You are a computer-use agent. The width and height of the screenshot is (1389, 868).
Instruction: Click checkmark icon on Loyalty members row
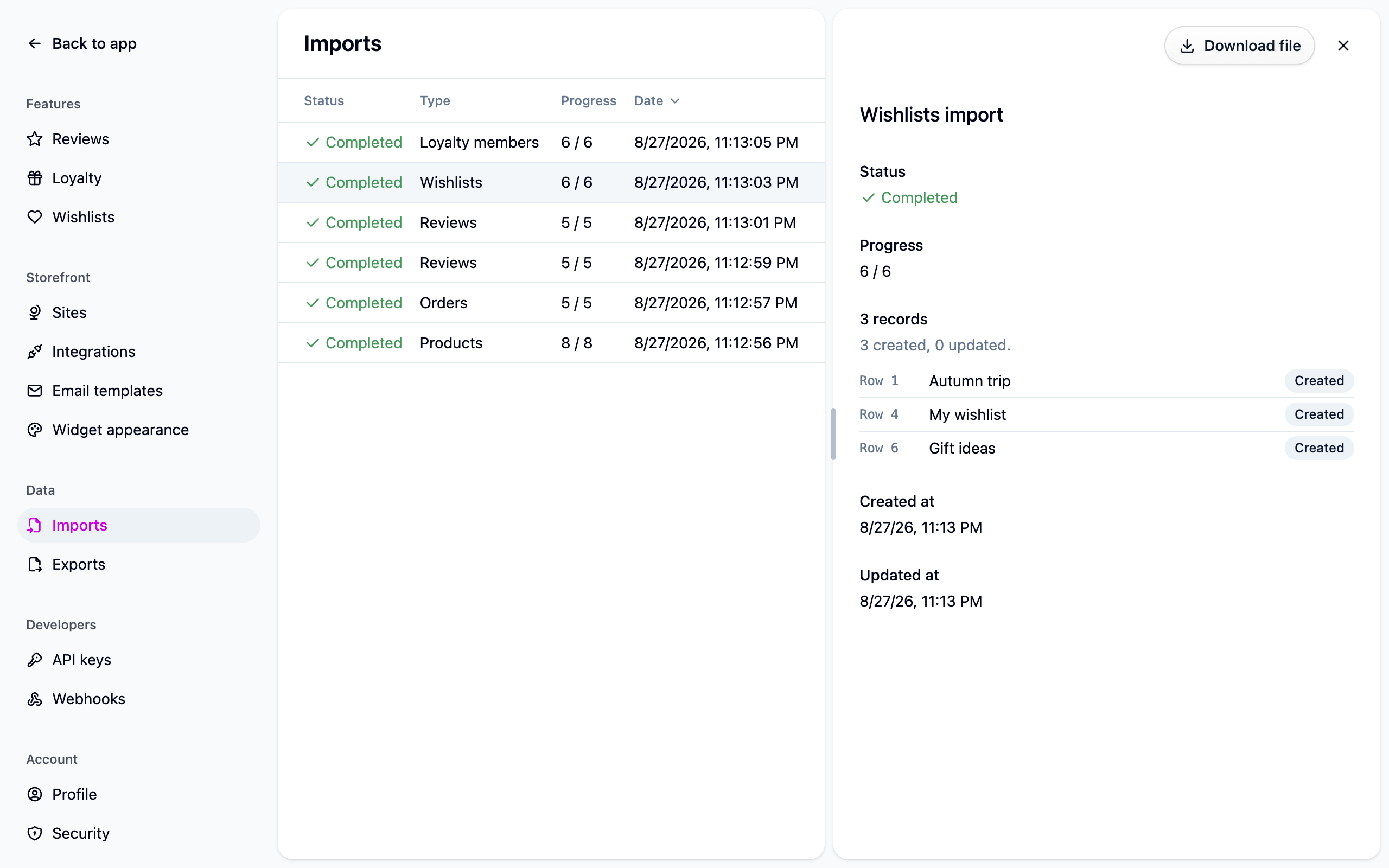pos(312,142)
